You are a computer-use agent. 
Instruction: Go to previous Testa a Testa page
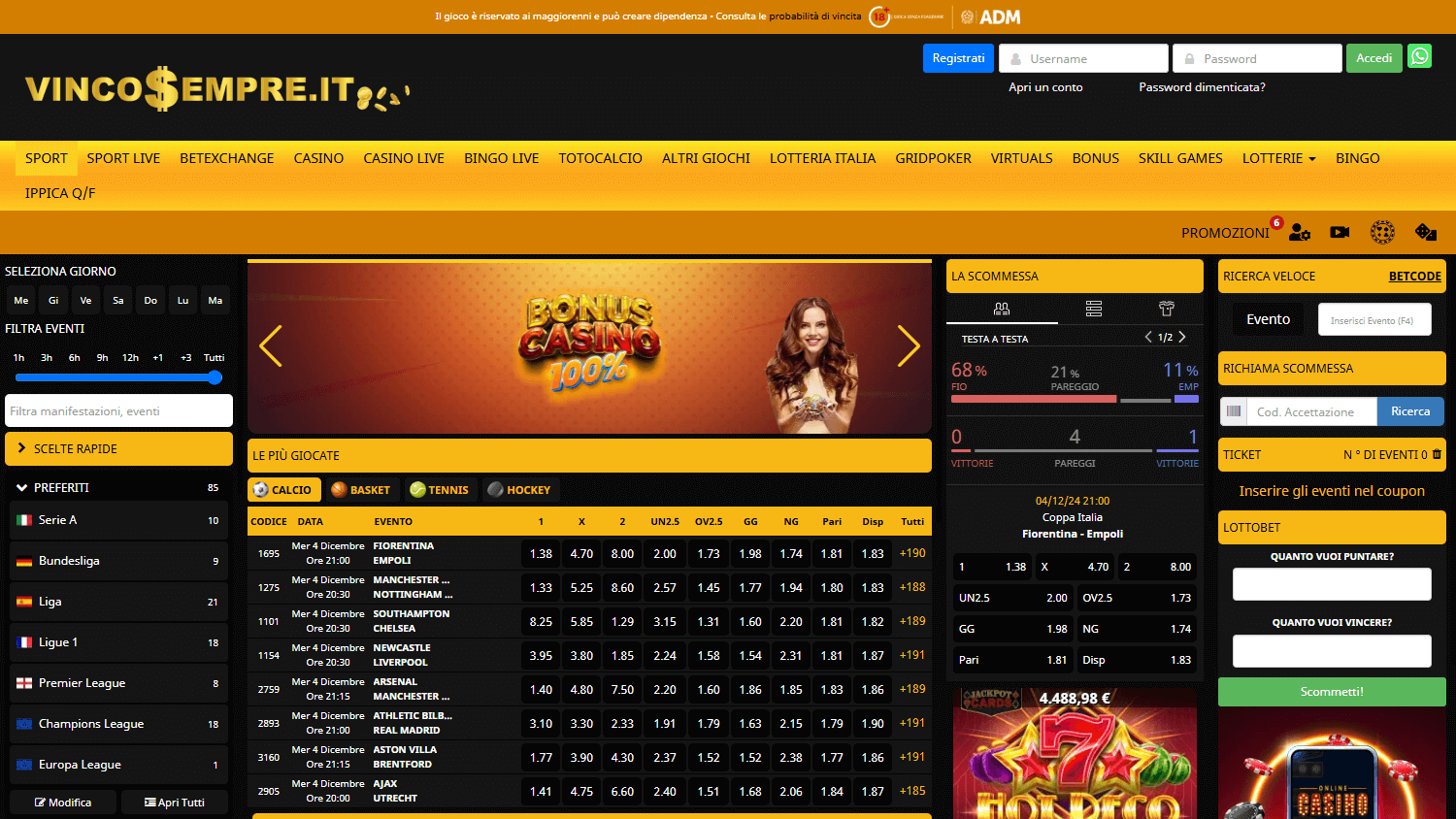[1148, 337]
